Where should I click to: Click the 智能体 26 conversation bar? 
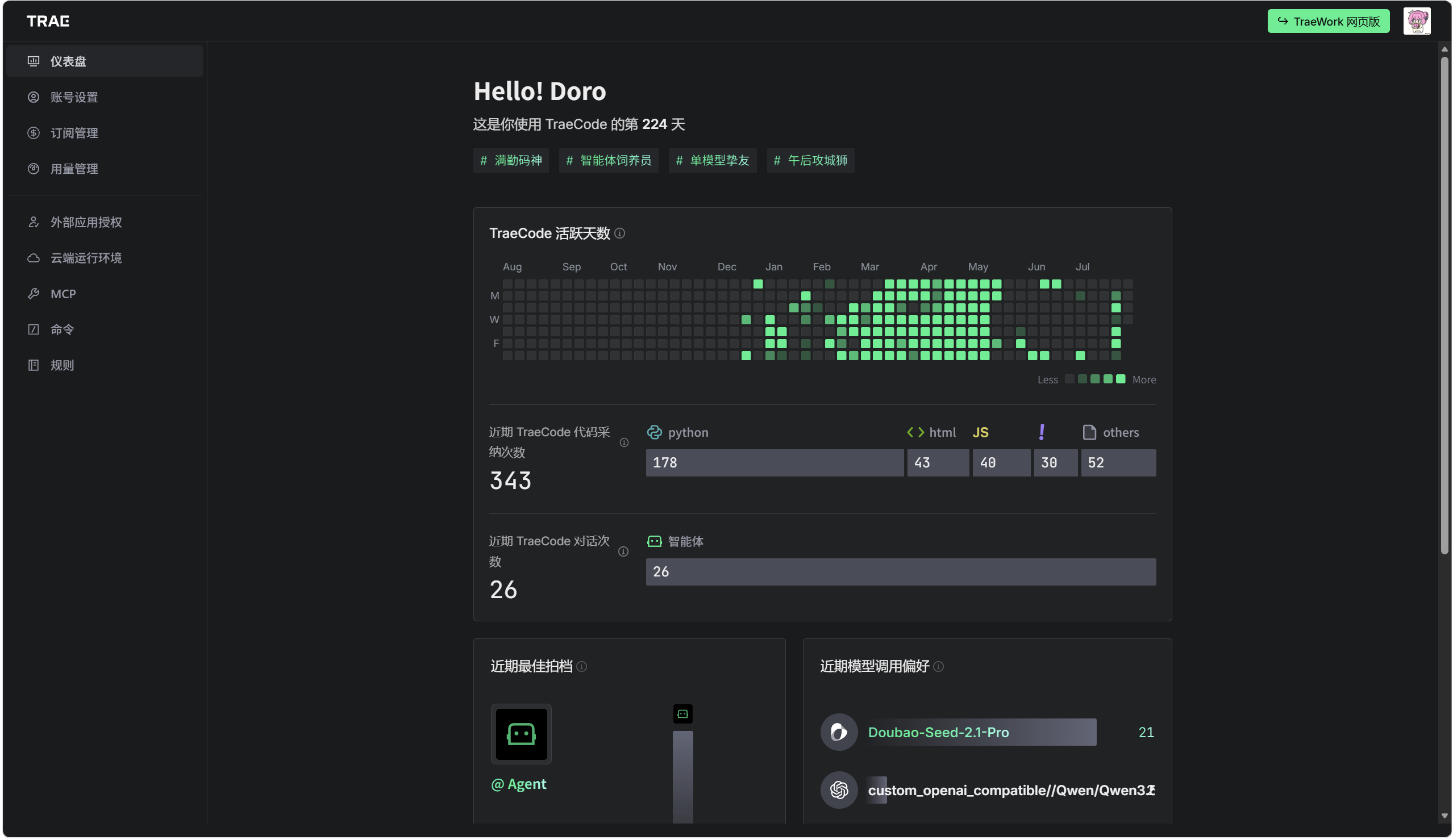[x=901, y=571]
